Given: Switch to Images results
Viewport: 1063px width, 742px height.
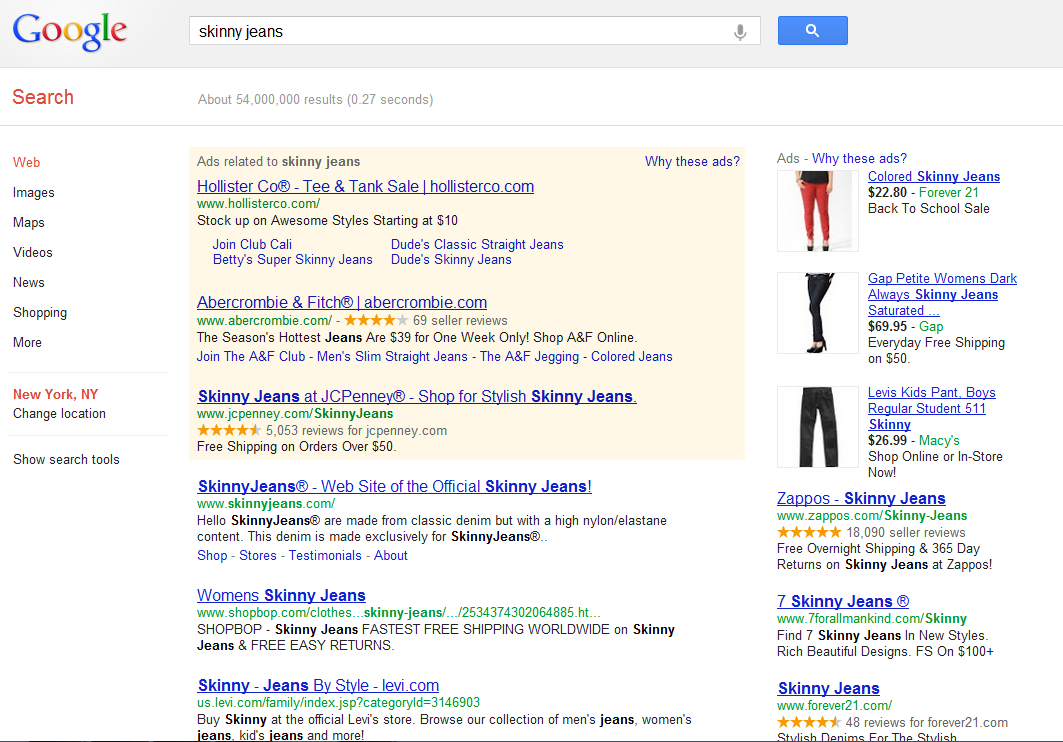Looking at the screenshot, I should pos(33,192).
